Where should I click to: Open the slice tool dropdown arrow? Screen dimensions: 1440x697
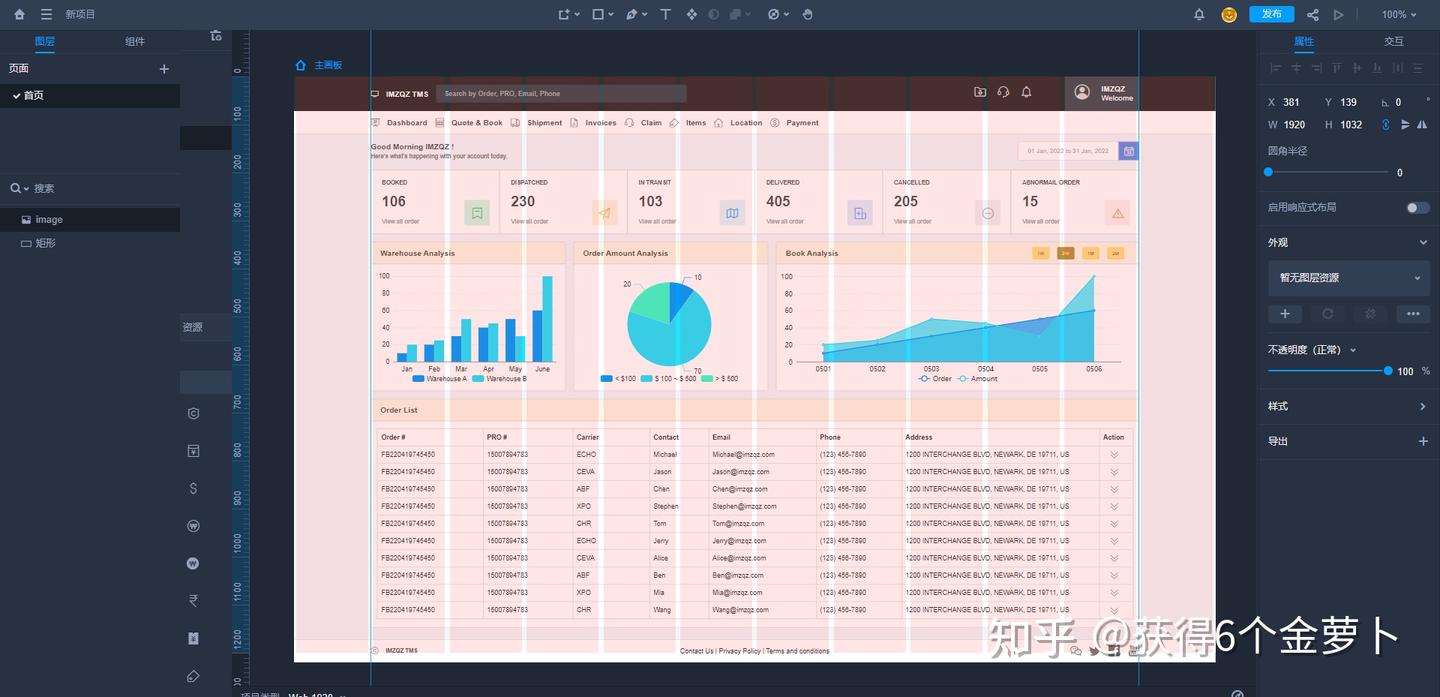coord(787,15)
